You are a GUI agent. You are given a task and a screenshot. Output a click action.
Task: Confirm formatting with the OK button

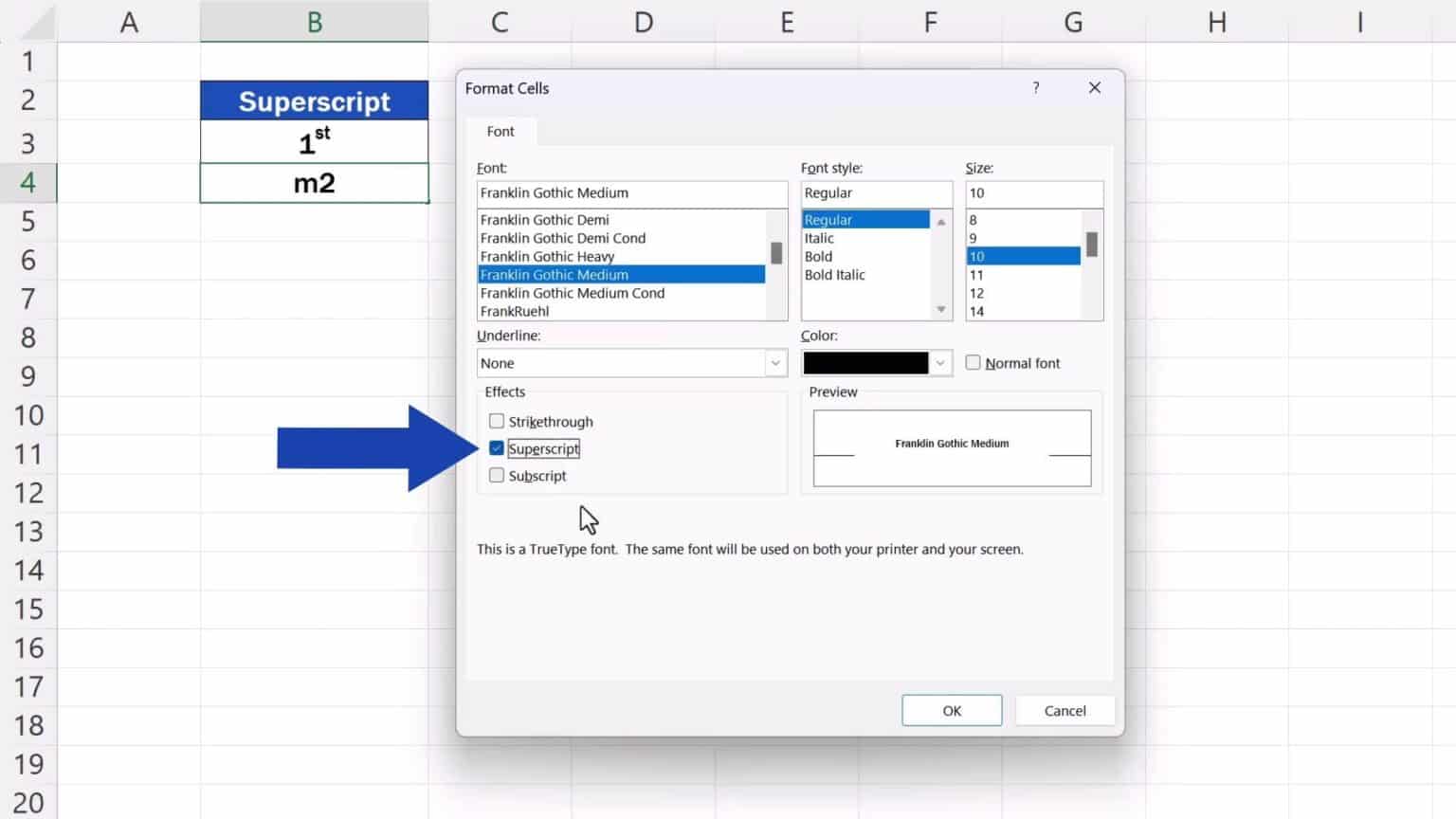(952, 710)
